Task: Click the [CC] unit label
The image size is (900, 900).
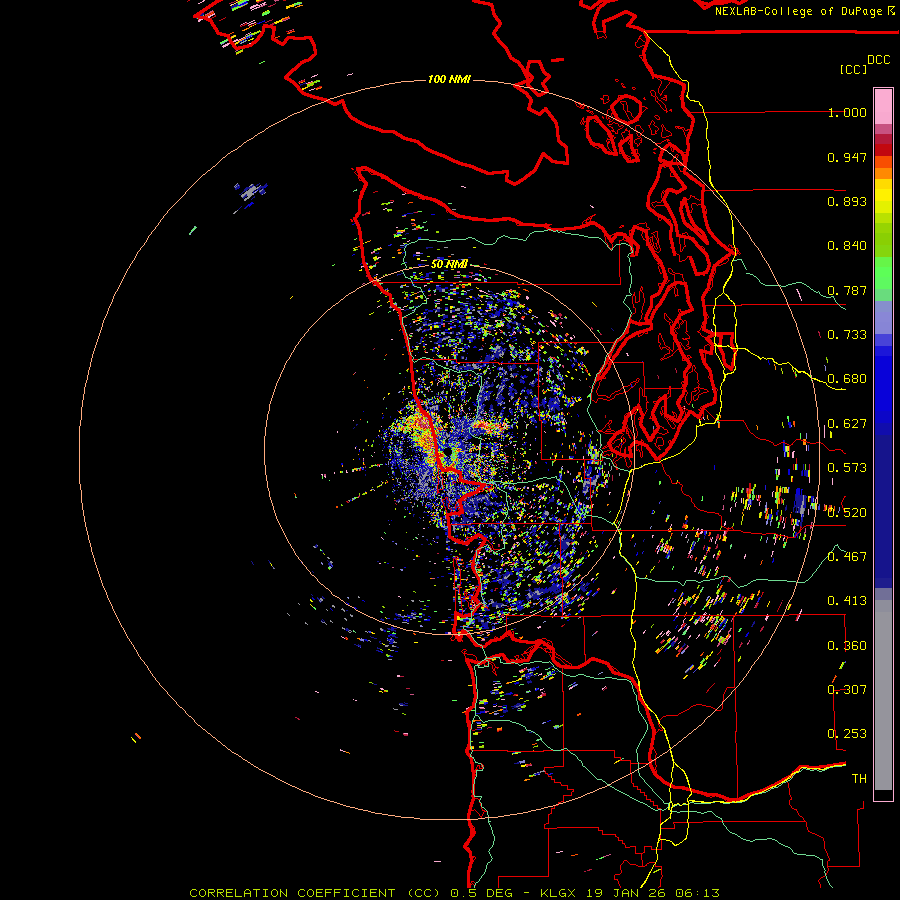Action: click(854, 69)
